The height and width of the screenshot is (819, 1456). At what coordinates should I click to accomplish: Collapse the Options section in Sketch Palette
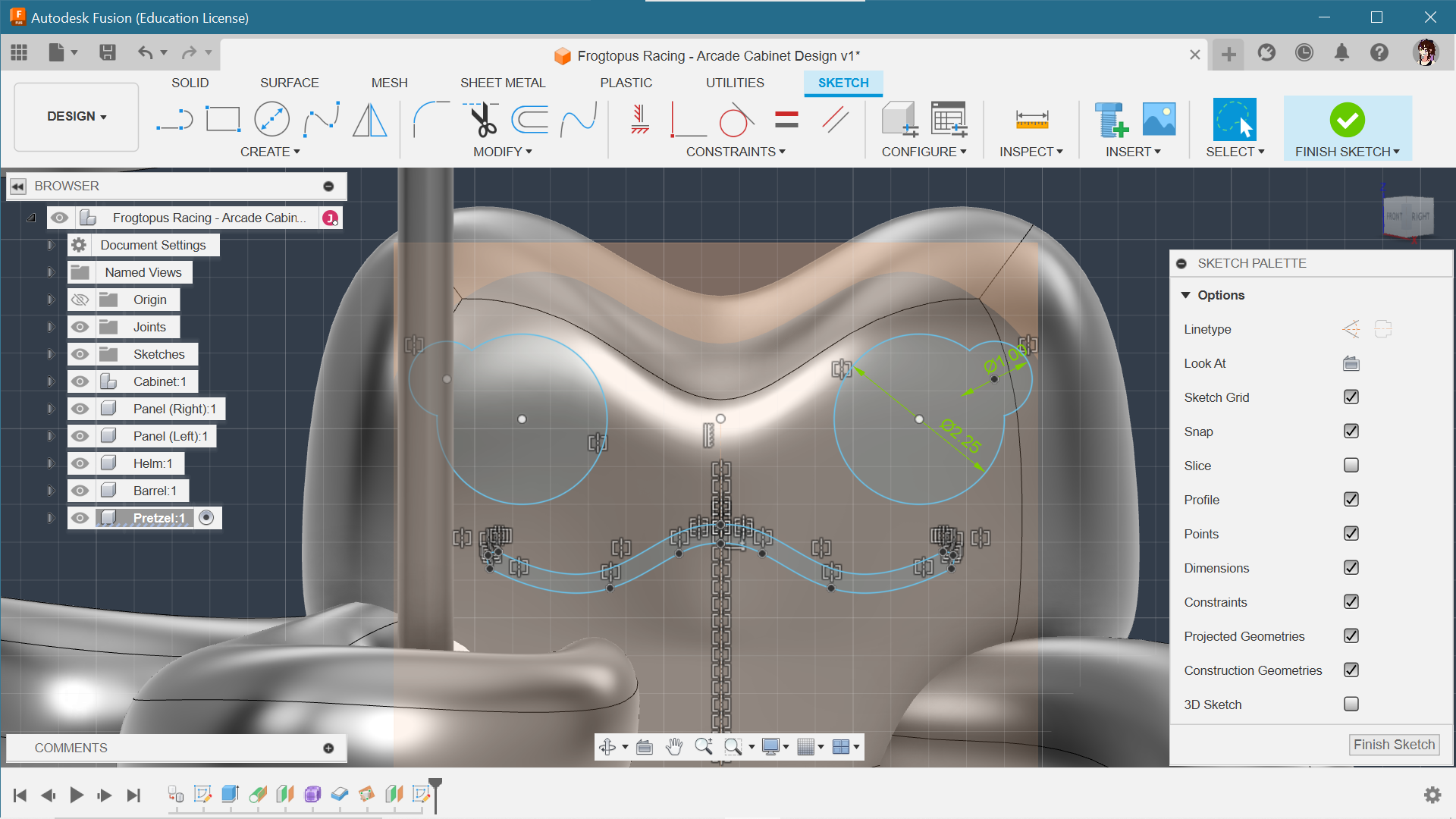tap(1185, 296)
